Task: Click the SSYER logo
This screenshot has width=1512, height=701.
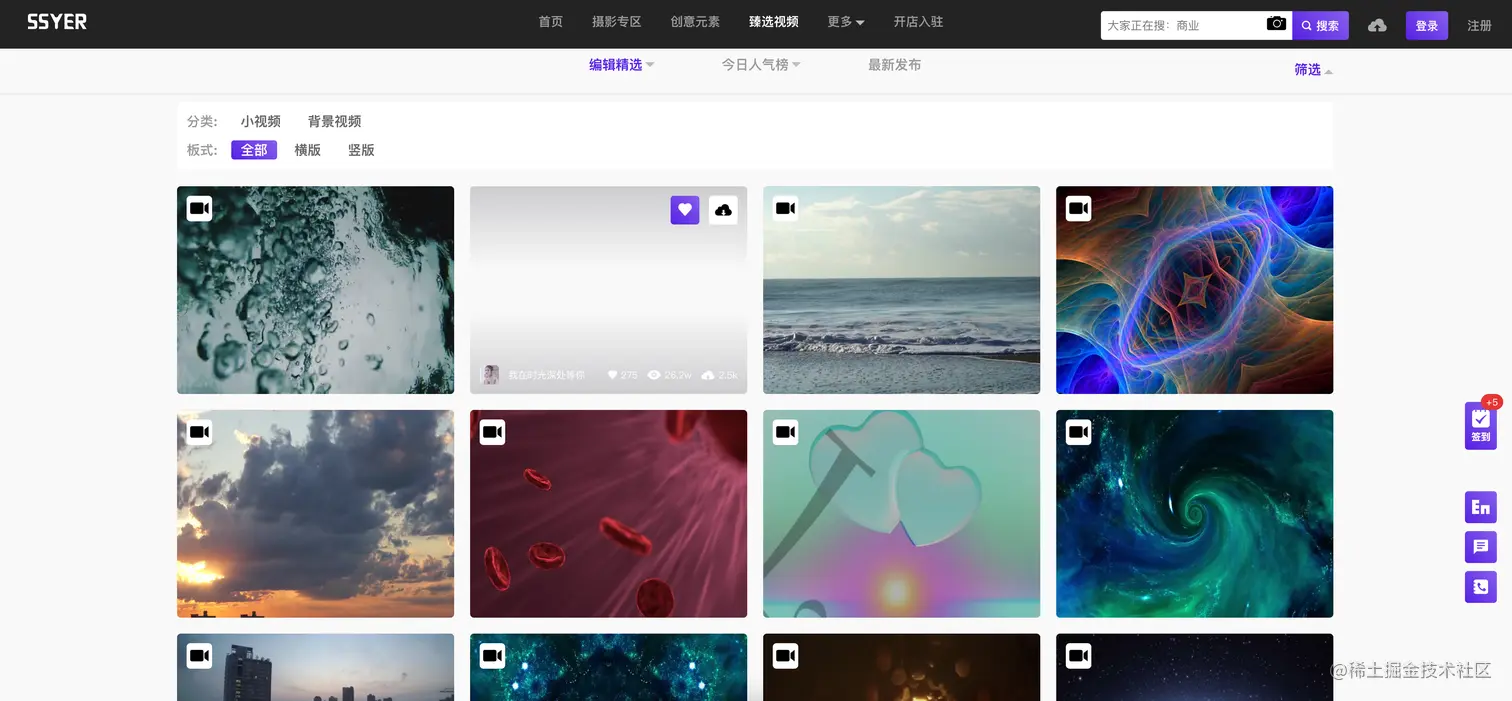Action: point(57,22)
